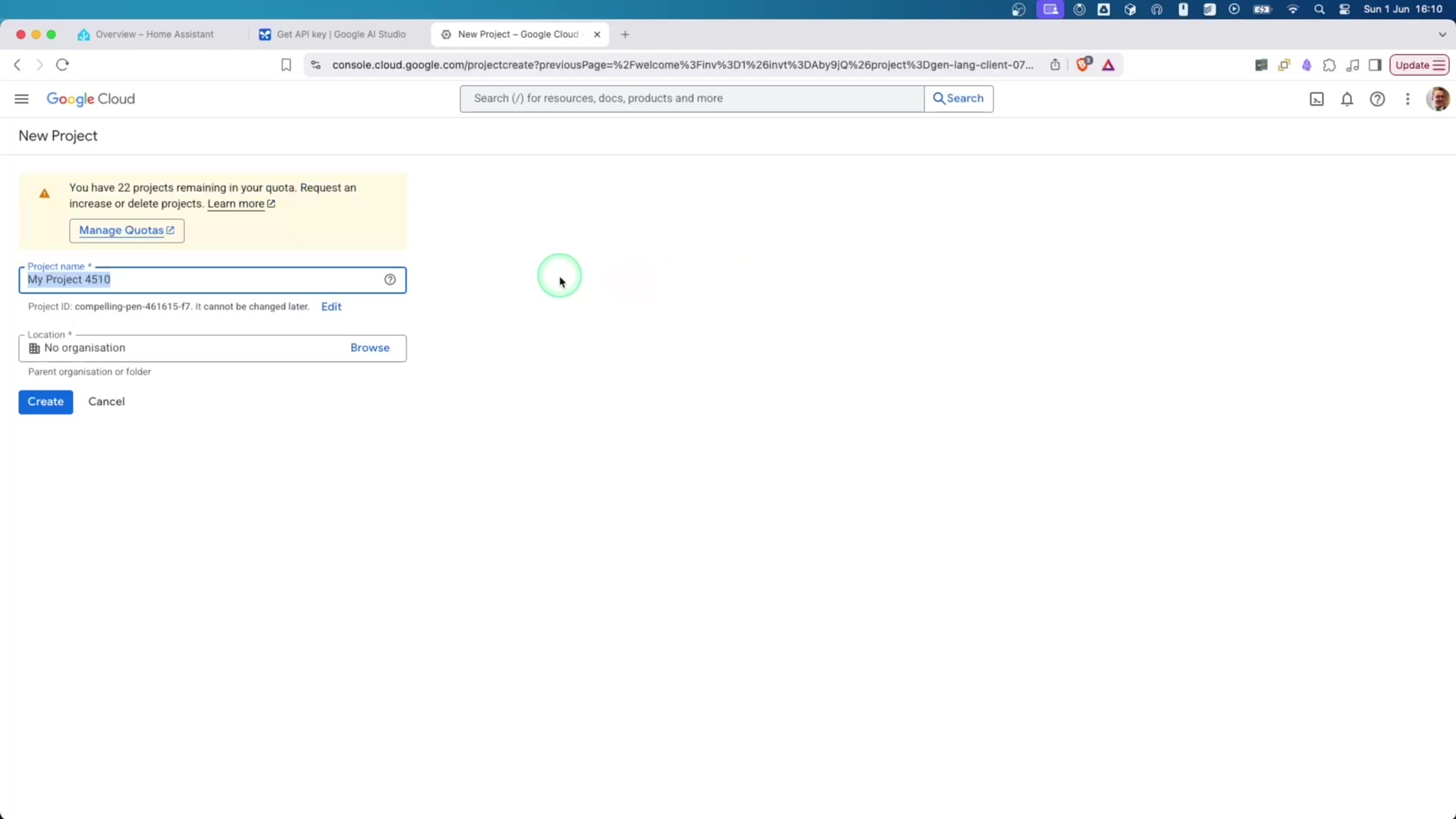Open the Cloud Shell terminal
Viewport: 1456px width, 819px height.
coord(1316,99)
